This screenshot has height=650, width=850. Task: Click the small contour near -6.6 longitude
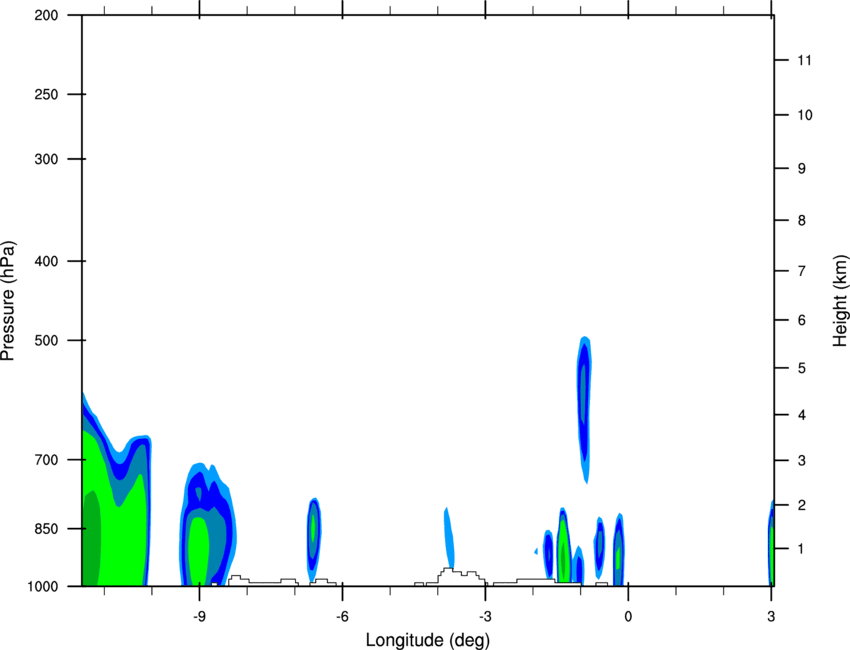313,539
